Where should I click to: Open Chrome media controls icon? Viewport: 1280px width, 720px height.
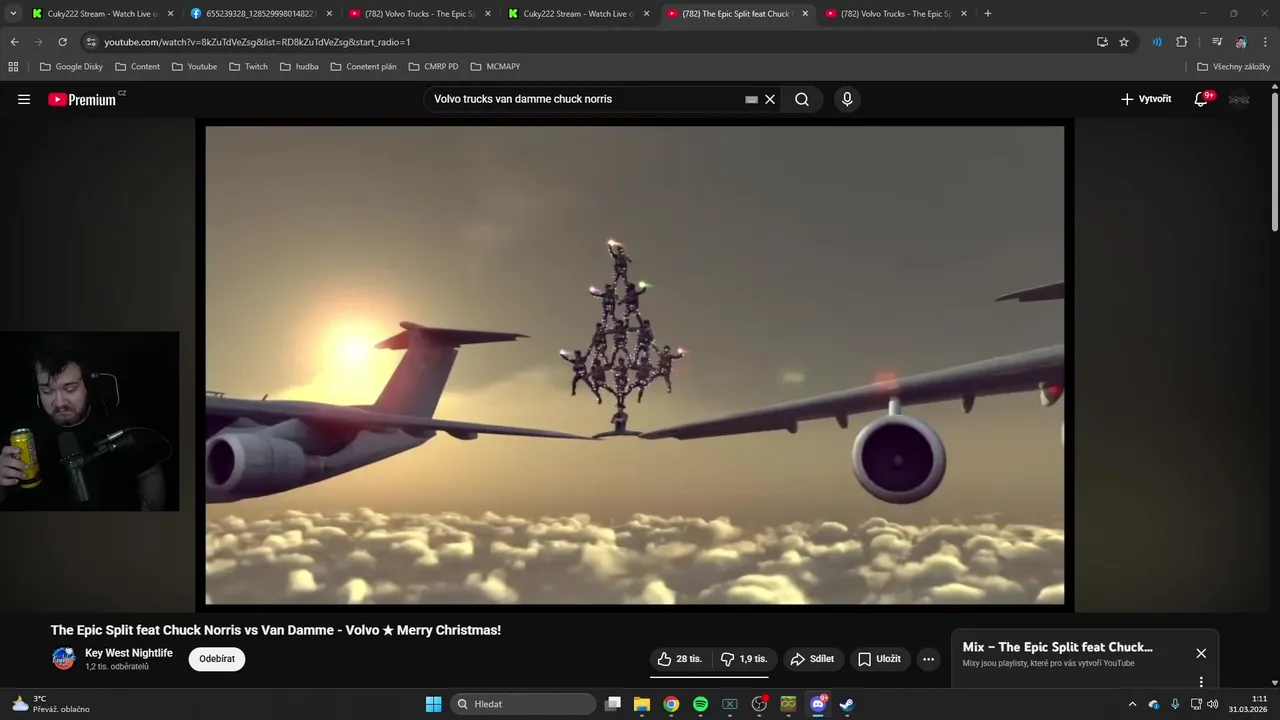1217,42
